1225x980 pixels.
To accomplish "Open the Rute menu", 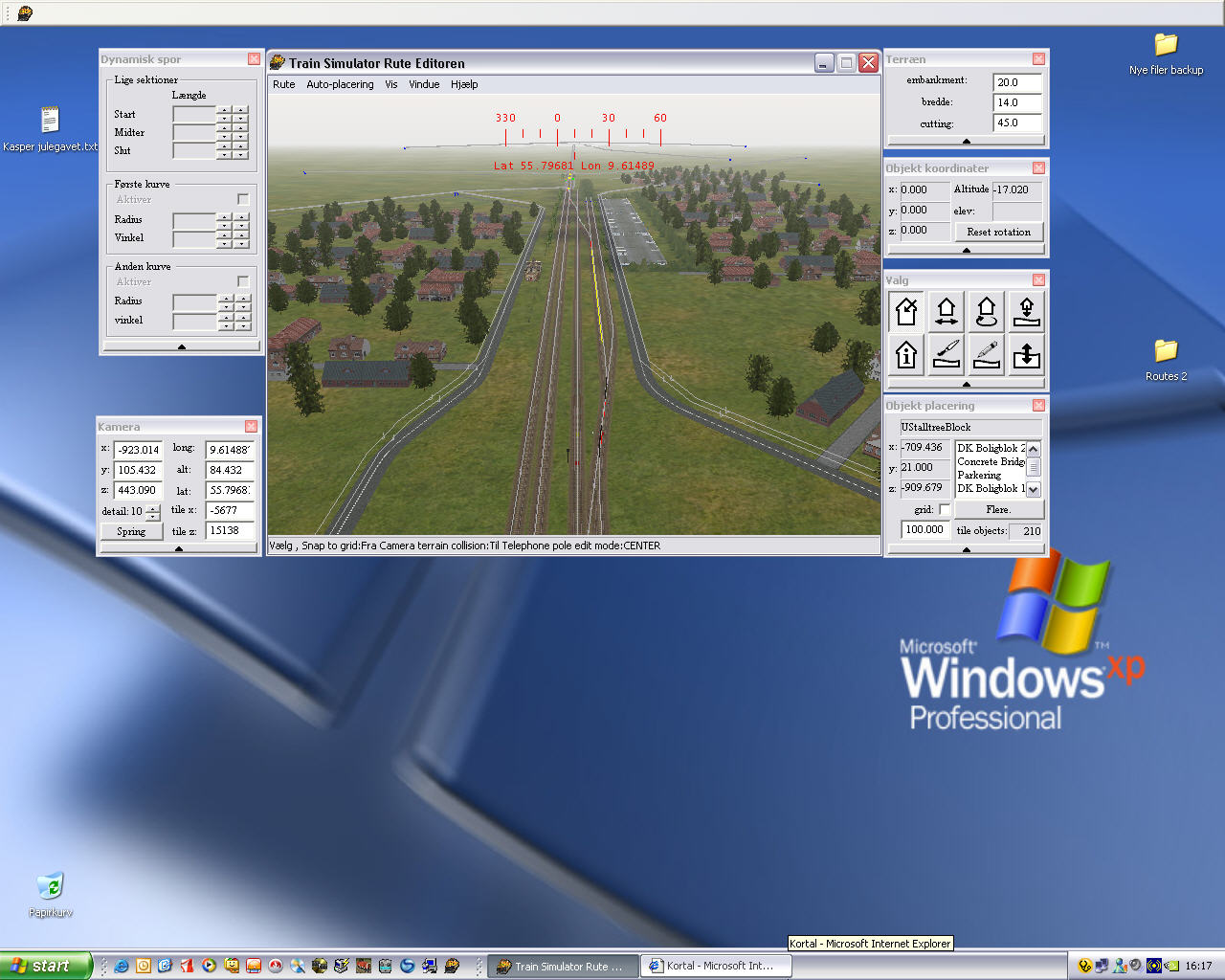I will 283,84.
